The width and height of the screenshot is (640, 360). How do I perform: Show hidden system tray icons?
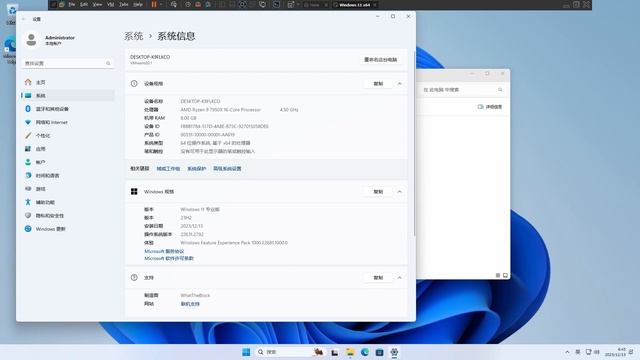pos(567,352)
